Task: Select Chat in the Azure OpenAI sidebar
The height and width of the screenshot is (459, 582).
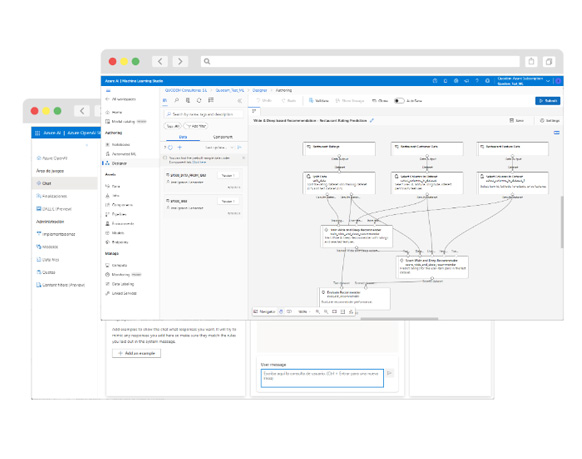Action: tap(47, 183)
